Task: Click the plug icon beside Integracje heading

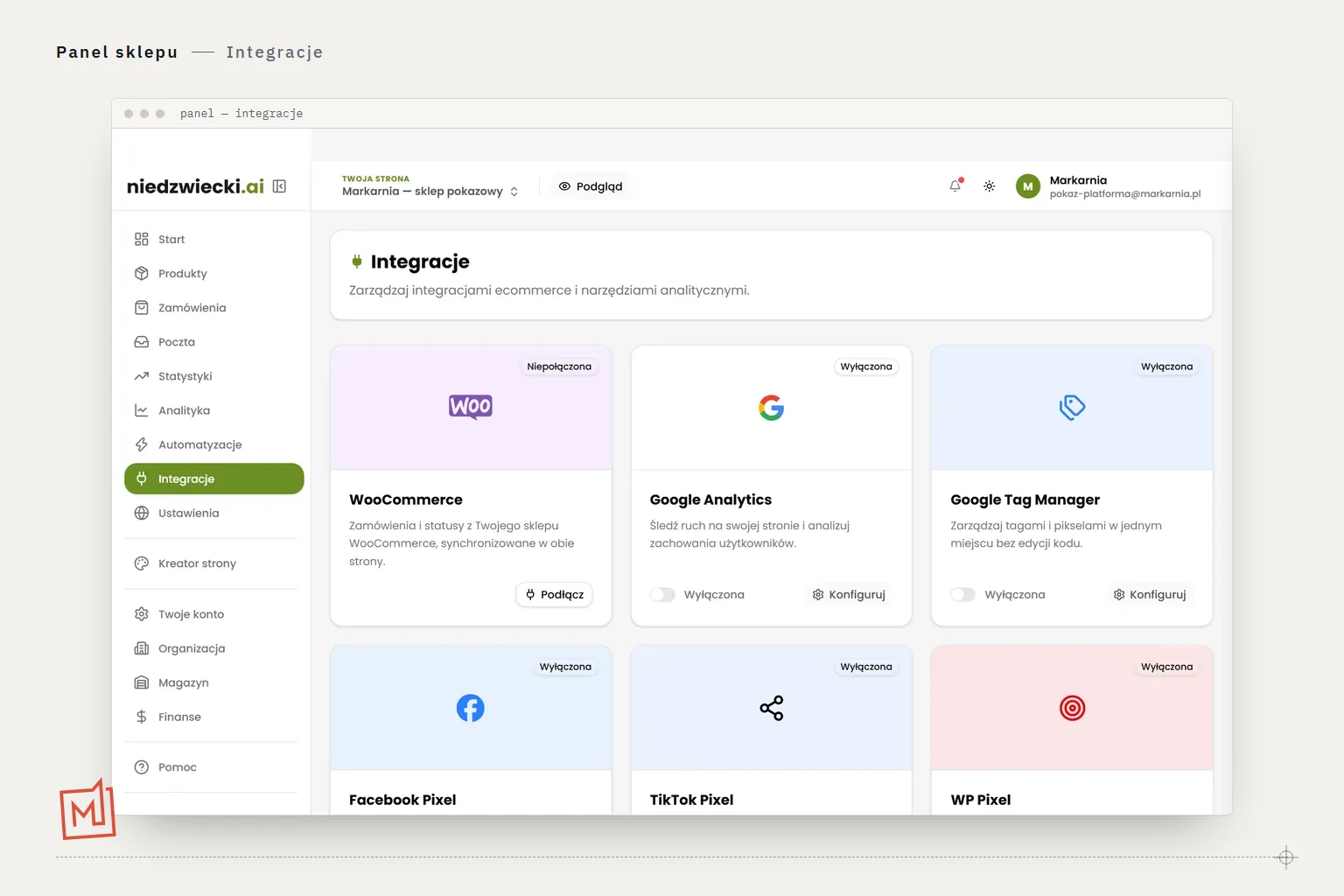Action: click(x=357, y=262)
